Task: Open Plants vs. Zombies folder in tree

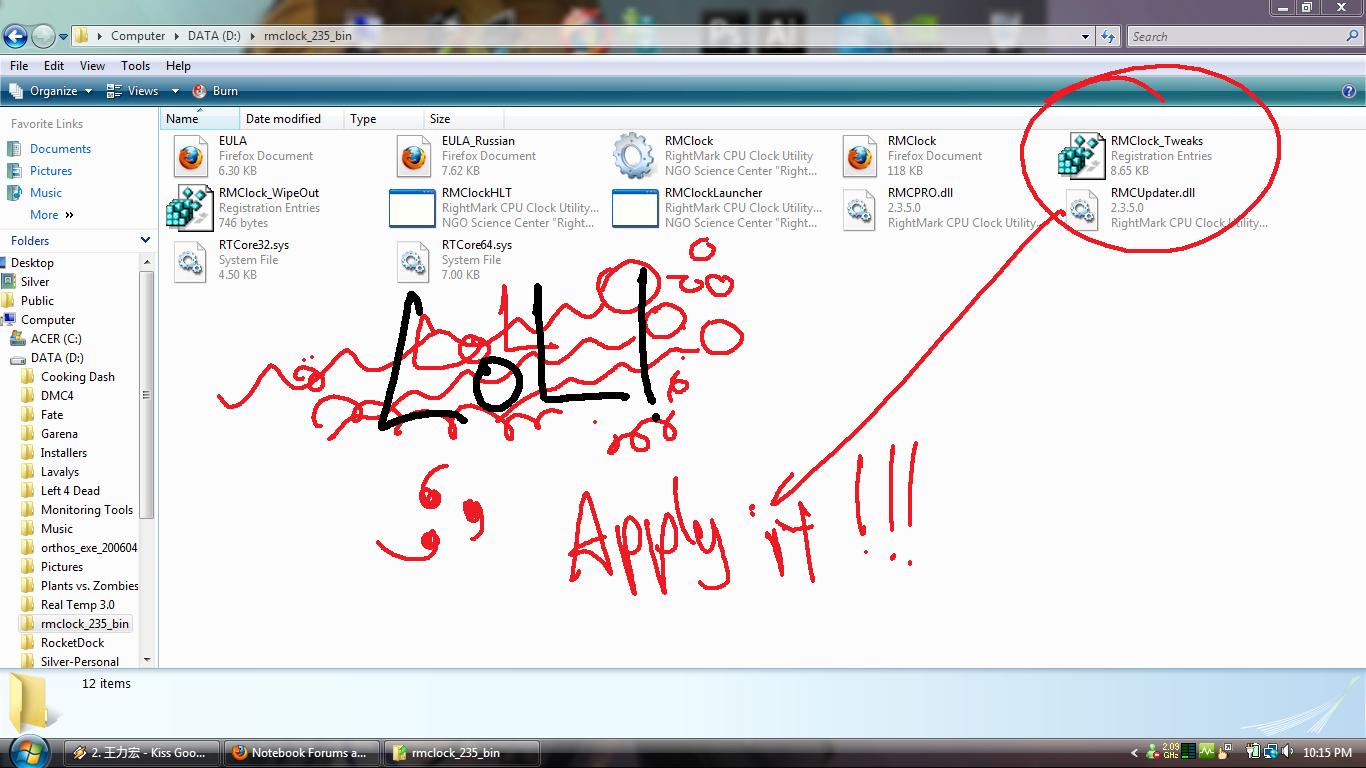Action: tap(90, 586)
